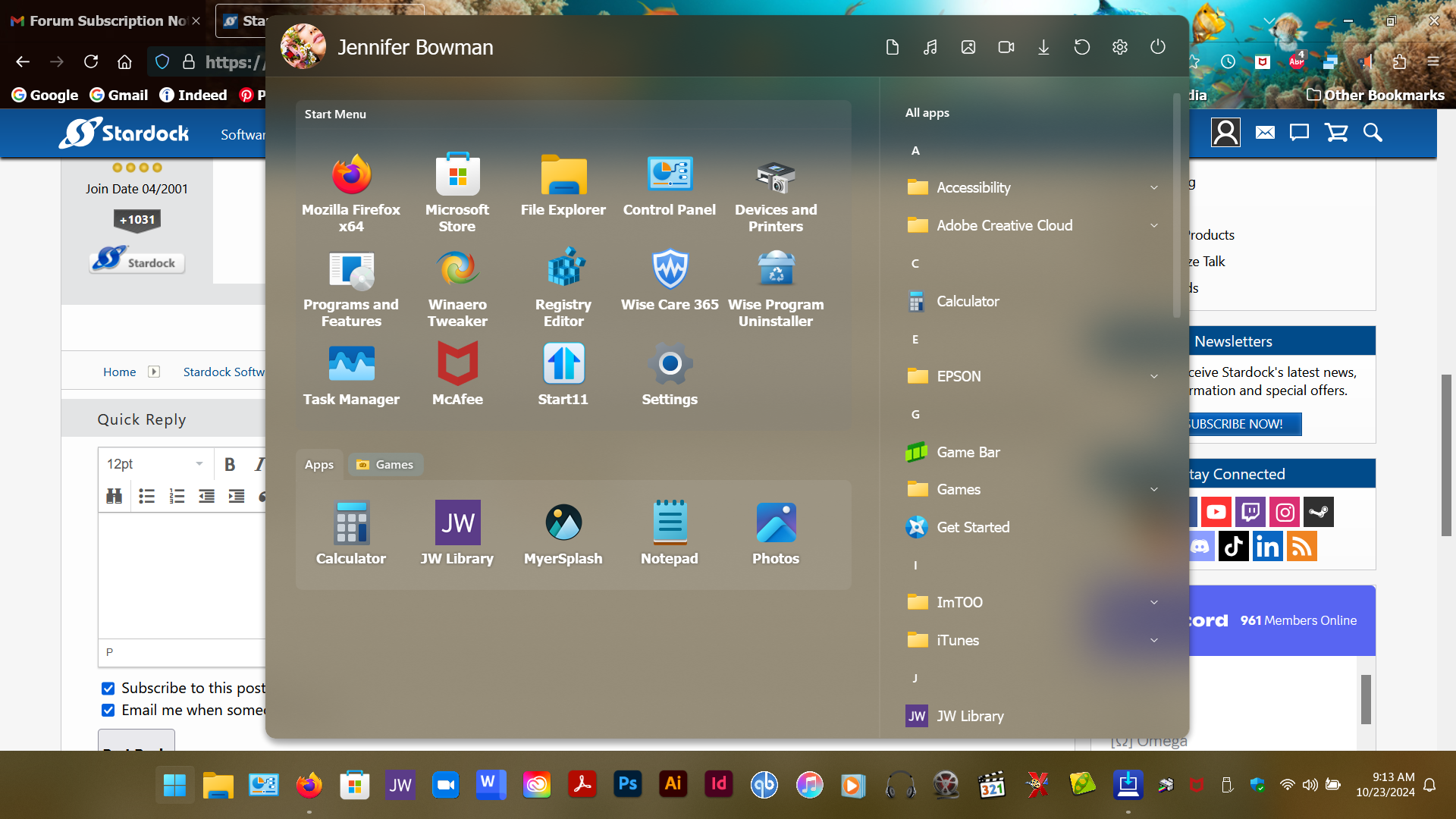
Task: Uncheck Subscribe to this post checkbox
Action: (x=108, y=689)
